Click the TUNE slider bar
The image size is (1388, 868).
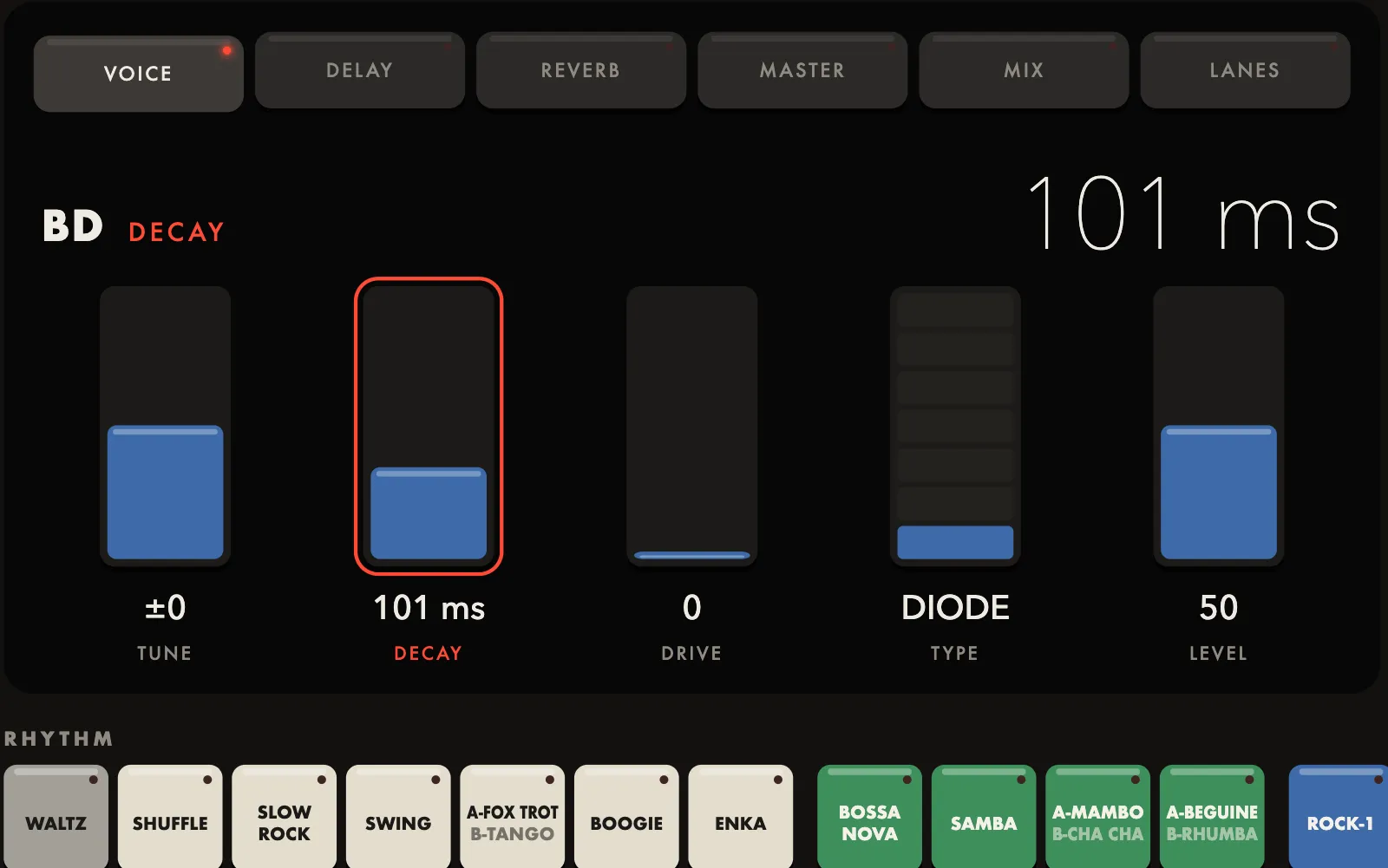[165, 426]
